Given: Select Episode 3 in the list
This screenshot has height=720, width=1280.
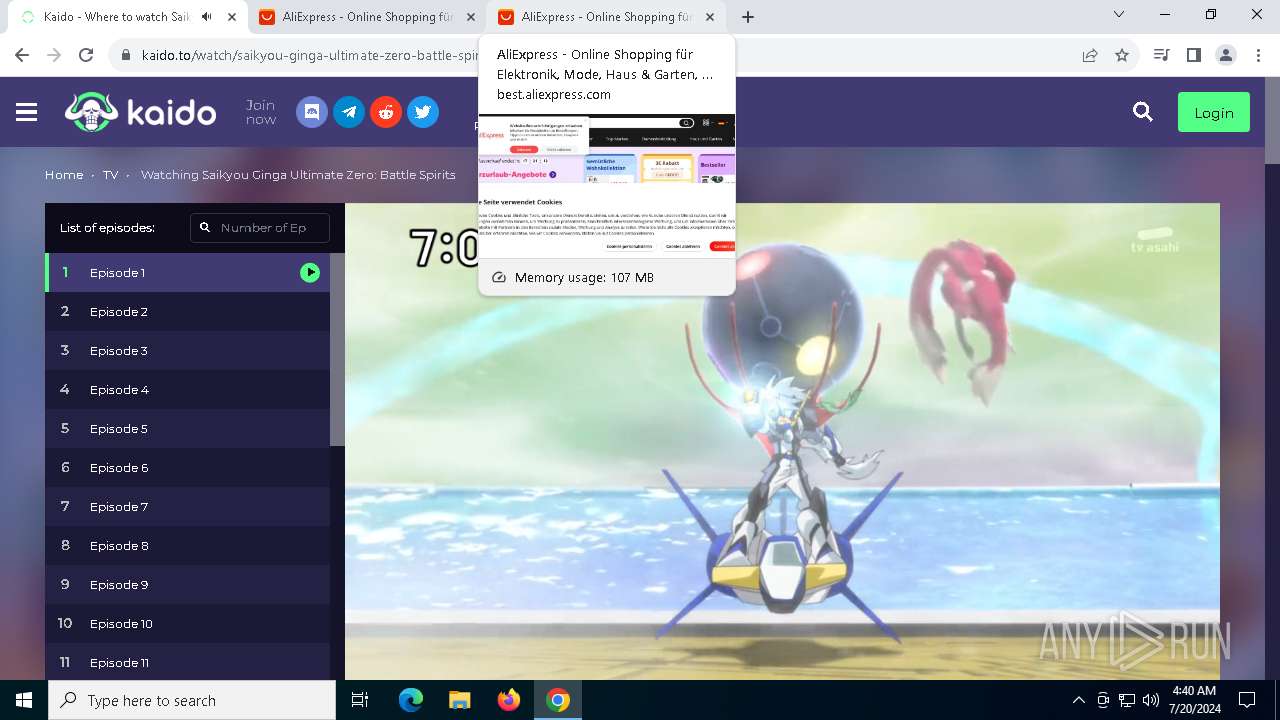Looking at the screenshot, I should click(187, 350).
